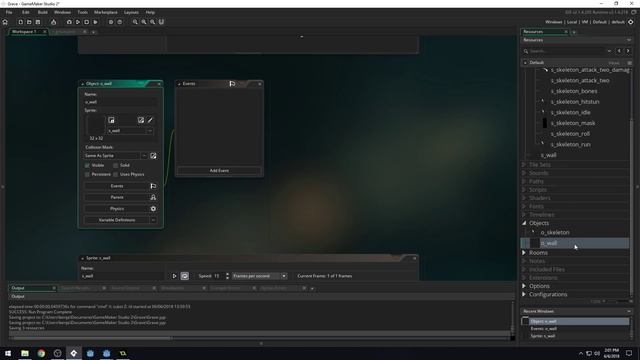640x360 pixels.
Task: Open Game Options icon in toolbar
Action: 111,22
